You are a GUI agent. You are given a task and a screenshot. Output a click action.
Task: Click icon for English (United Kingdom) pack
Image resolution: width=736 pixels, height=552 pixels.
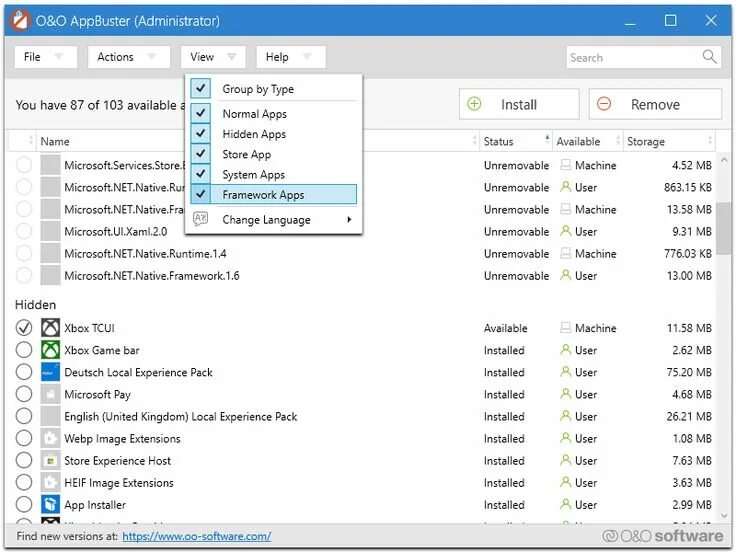pyautogui.click(x=50, y=416)
